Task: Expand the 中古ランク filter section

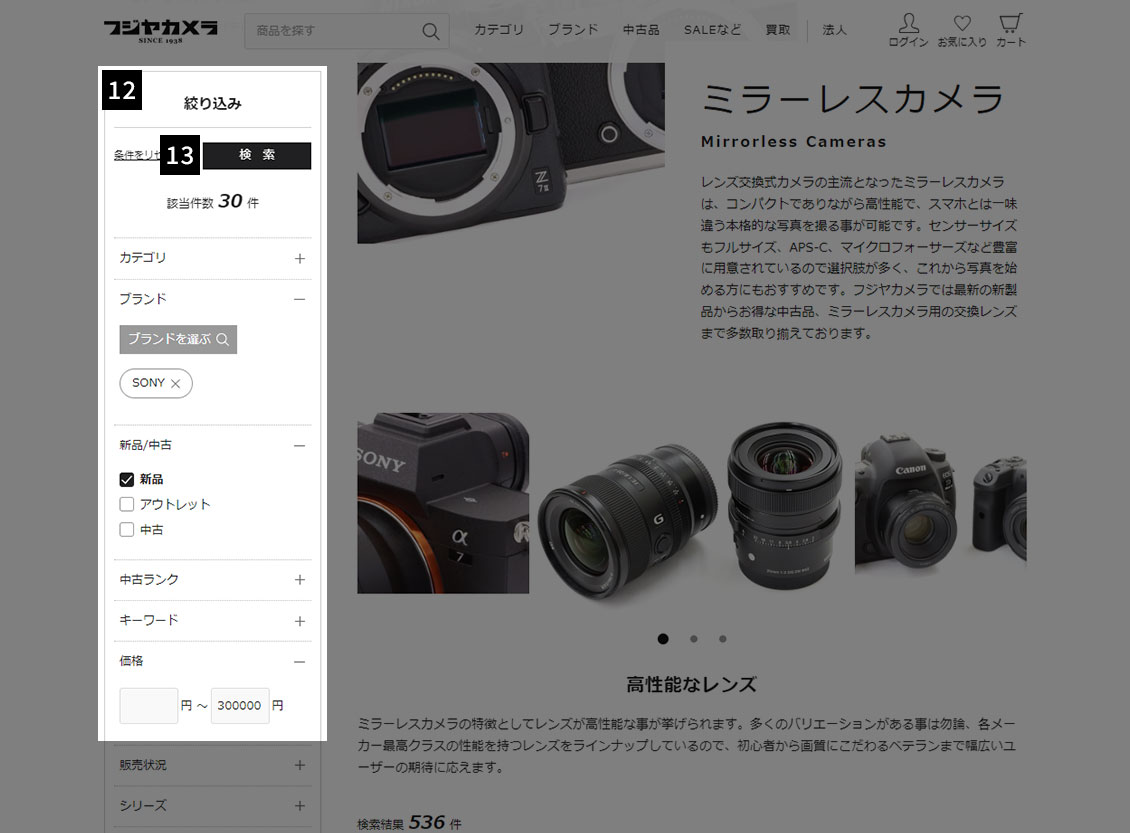Action: tap(300, 579)
